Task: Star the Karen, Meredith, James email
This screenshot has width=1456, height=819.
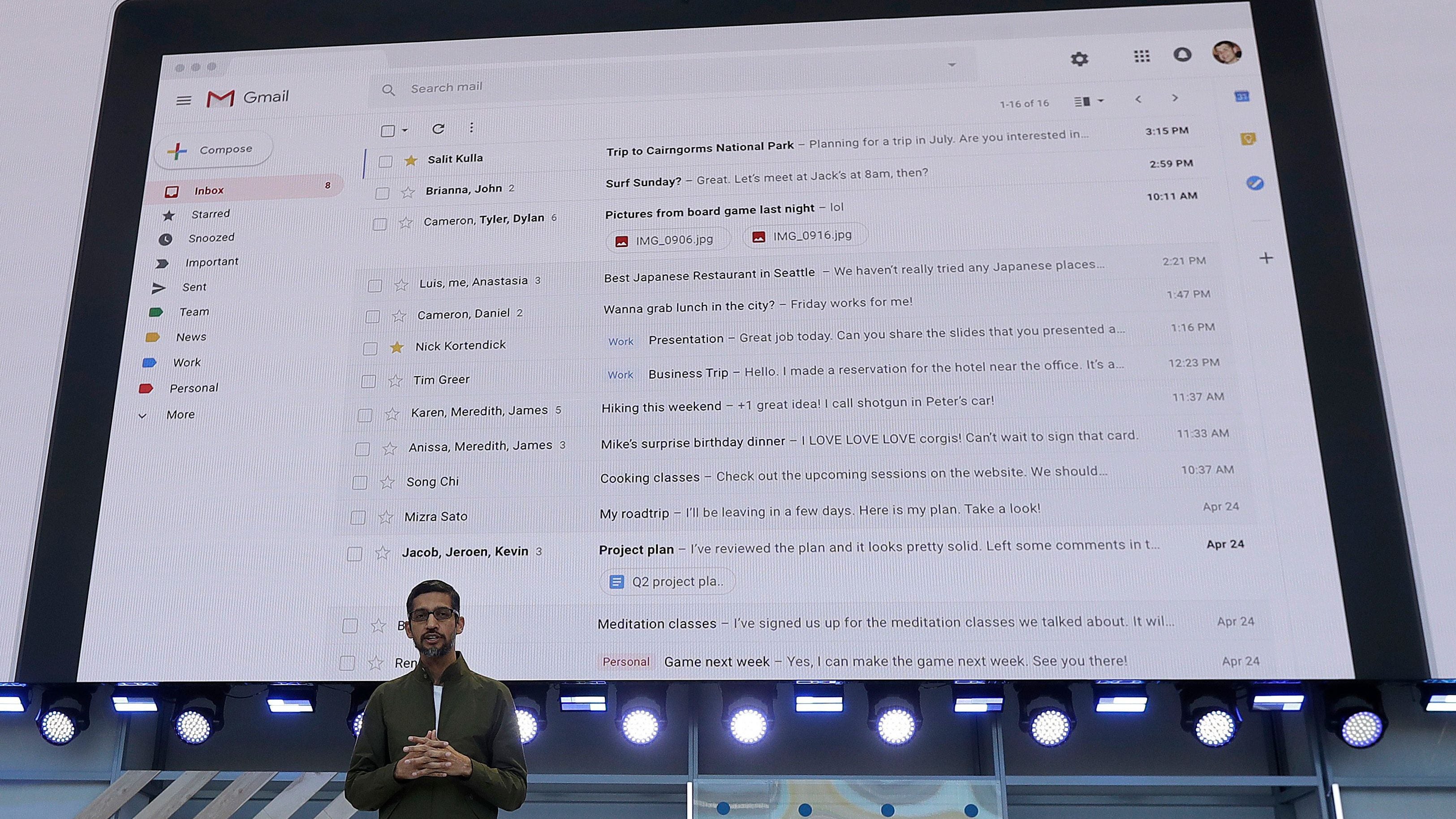Action: [x=392, y=414]
